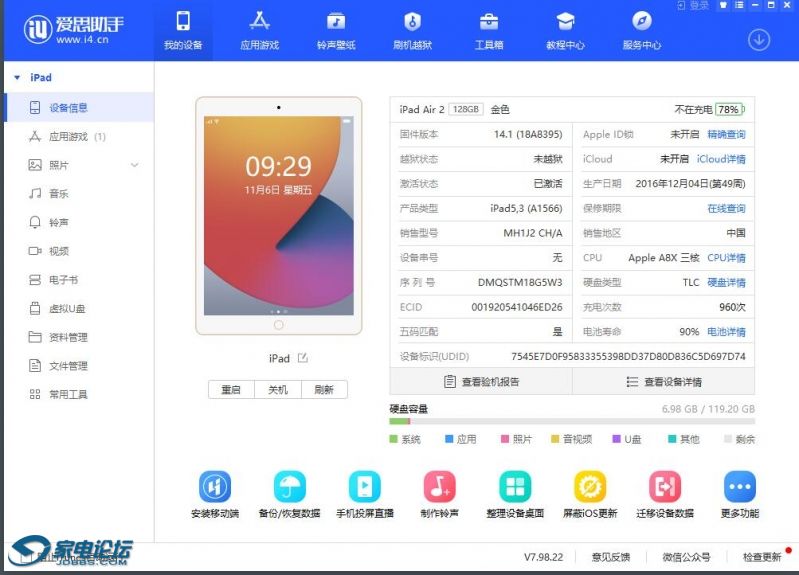
Task: Open 整理设备桌面 grid icon
Action: [x=515, y=487]
